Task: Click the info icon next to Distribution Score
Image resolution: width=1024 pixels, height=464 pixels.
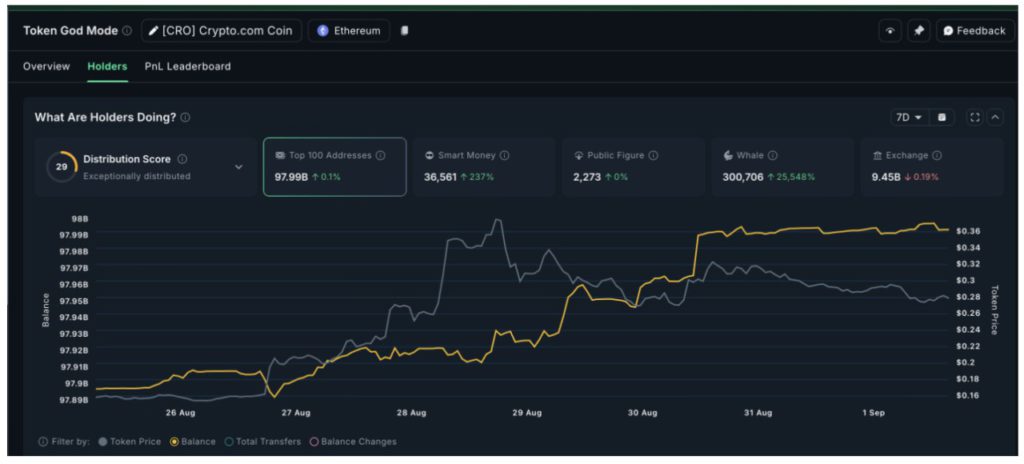Action: coord(182,159)
